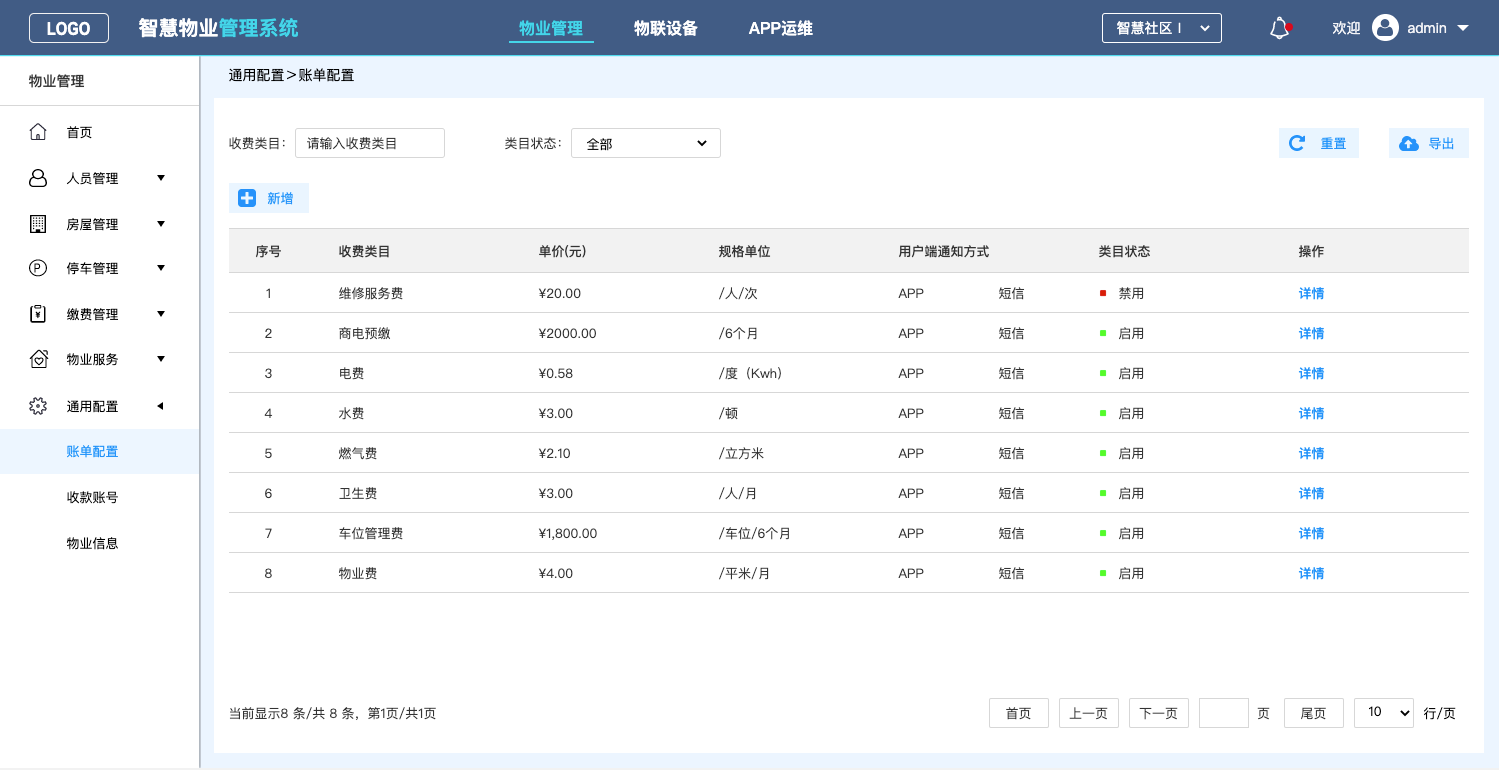Click the 尾页 last page button
The height and width of the screenshot is (770, 1499).
[1314, 713]
